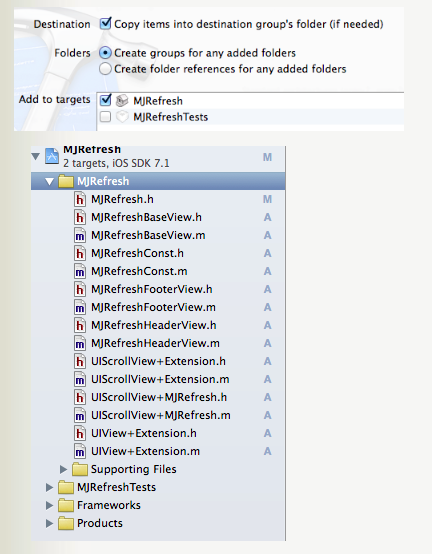Open UIScrollView+Extension.m file

click(160, 379)
